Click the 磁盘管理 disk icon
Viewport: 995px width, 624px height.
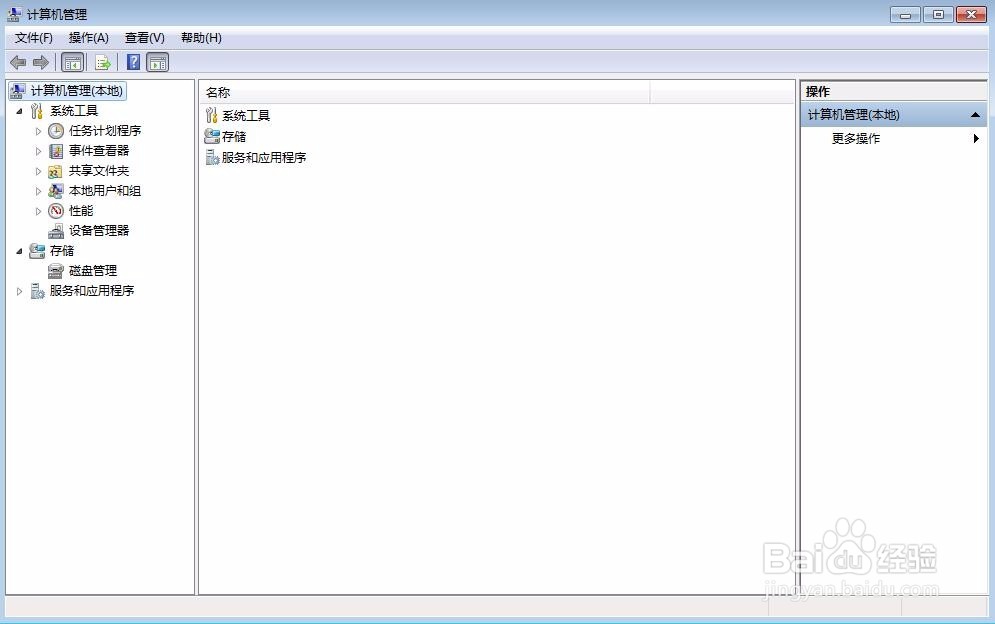pyautogui.click(x=56, y=271)
